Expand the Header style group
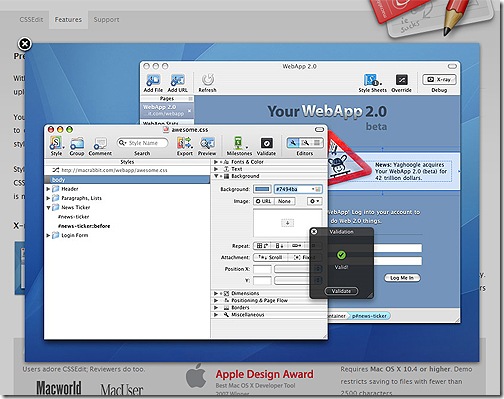The height and width of the screenshot is (399, 504). click(48, 189)
